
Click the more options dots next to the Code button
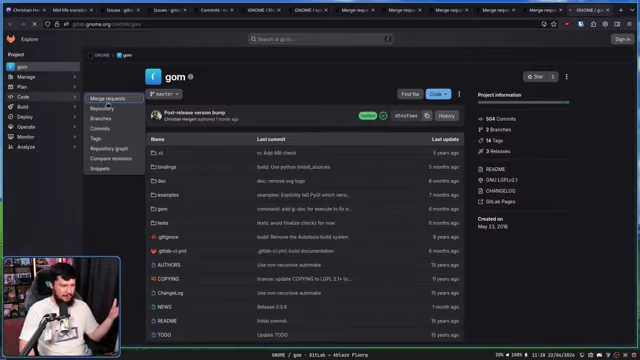[x=459, y=94]
